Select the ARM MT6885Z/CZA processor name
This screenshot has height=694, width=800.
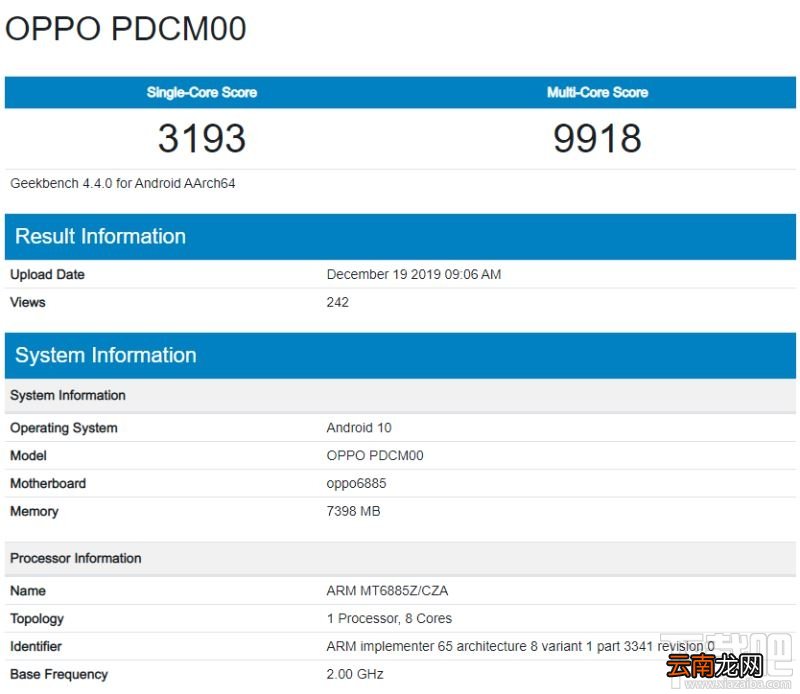[x=387, y=591]
